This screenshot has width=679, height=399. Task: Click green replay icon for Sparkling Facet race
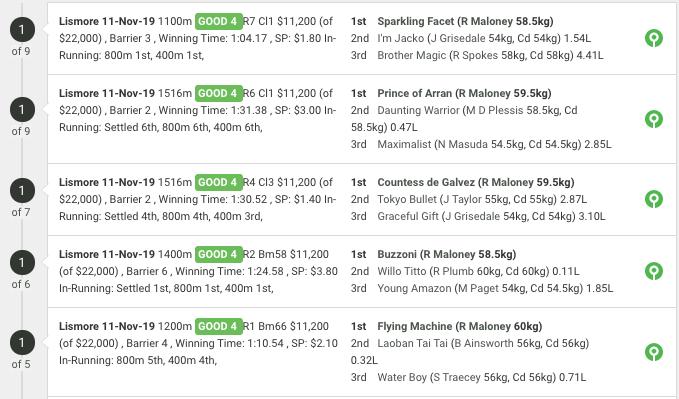pyautogui.click(x=653, y=38)
